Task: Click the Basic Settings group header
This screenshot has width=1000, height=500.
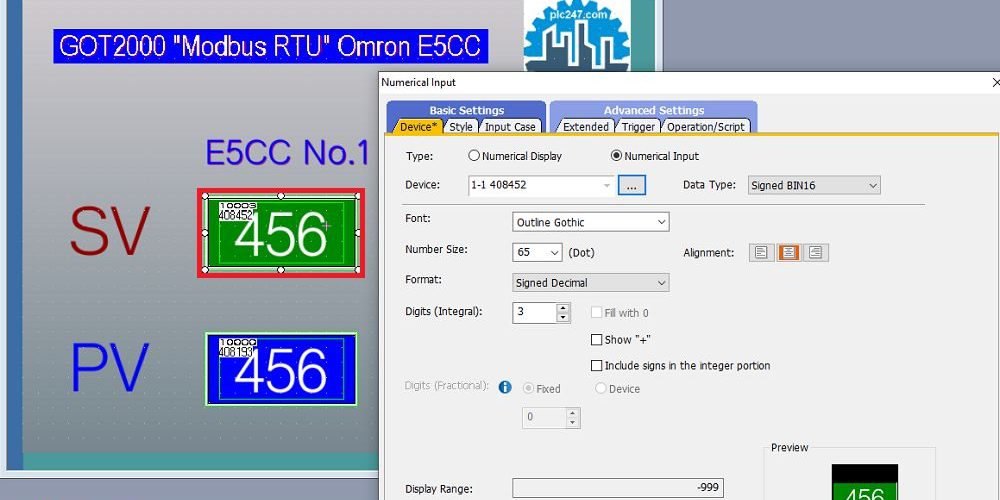Action: point(466,110)
